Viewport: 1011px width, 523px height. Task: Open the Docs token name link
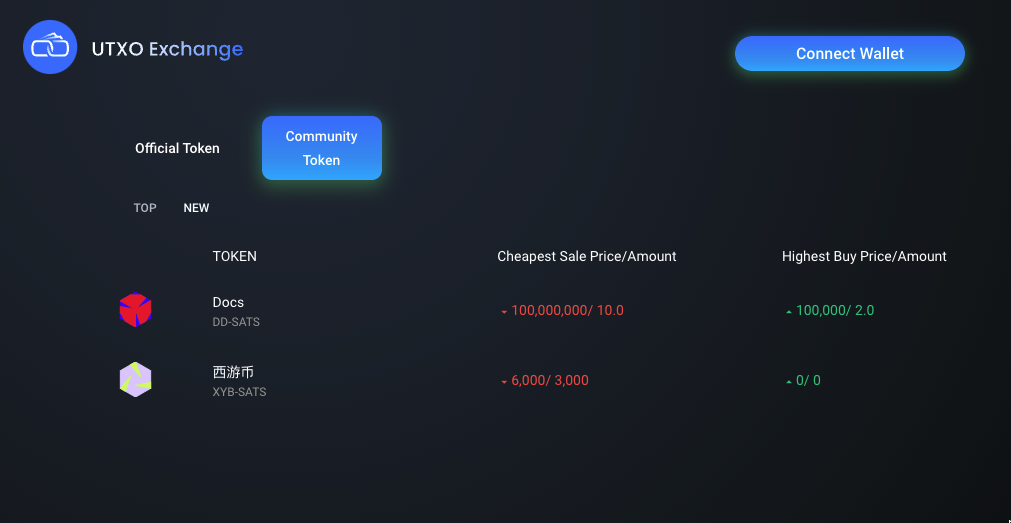(228, 302)
